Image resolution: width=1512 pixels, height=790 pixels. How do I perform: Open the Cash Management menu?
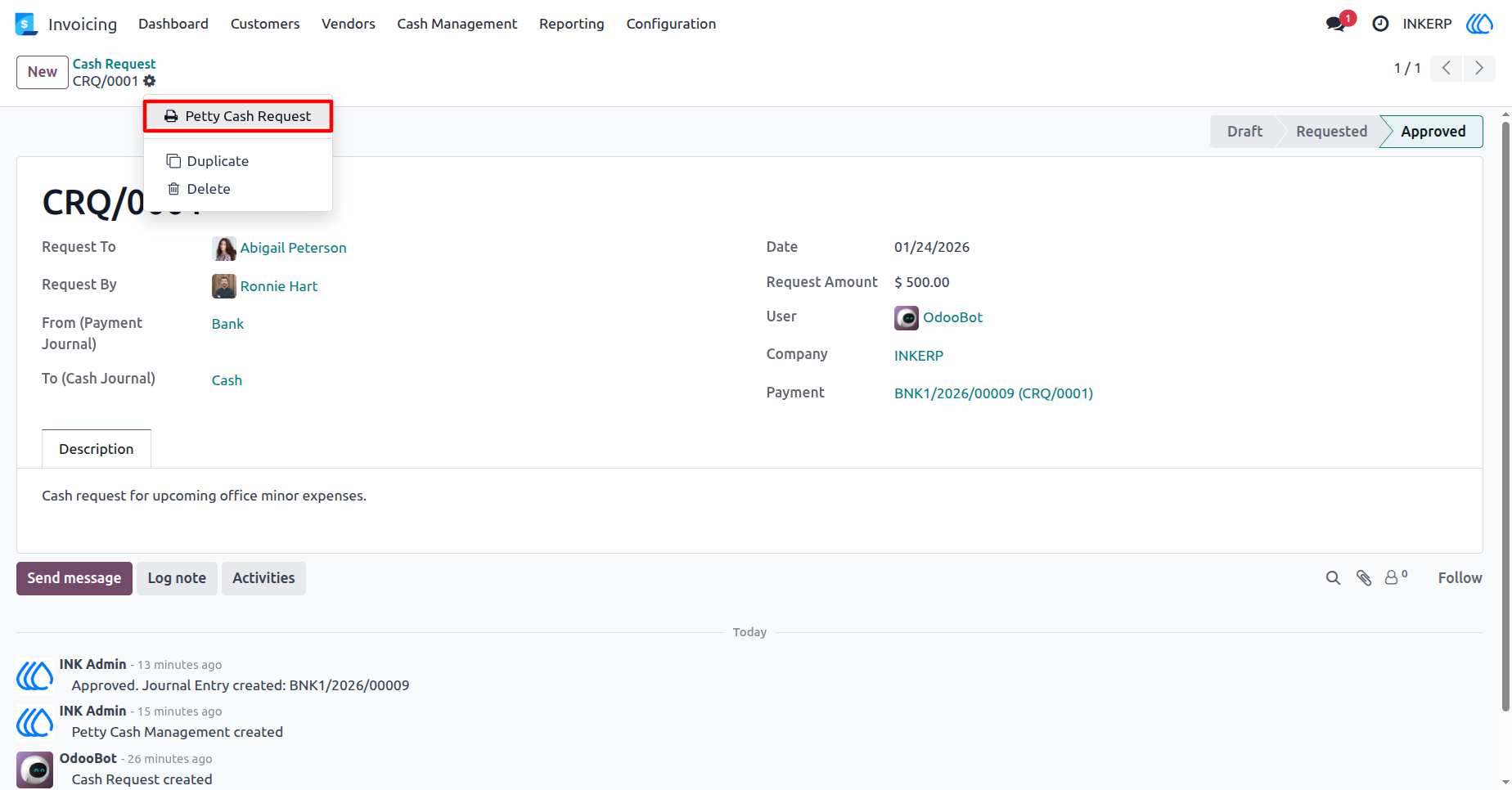(x=457, y=24)
